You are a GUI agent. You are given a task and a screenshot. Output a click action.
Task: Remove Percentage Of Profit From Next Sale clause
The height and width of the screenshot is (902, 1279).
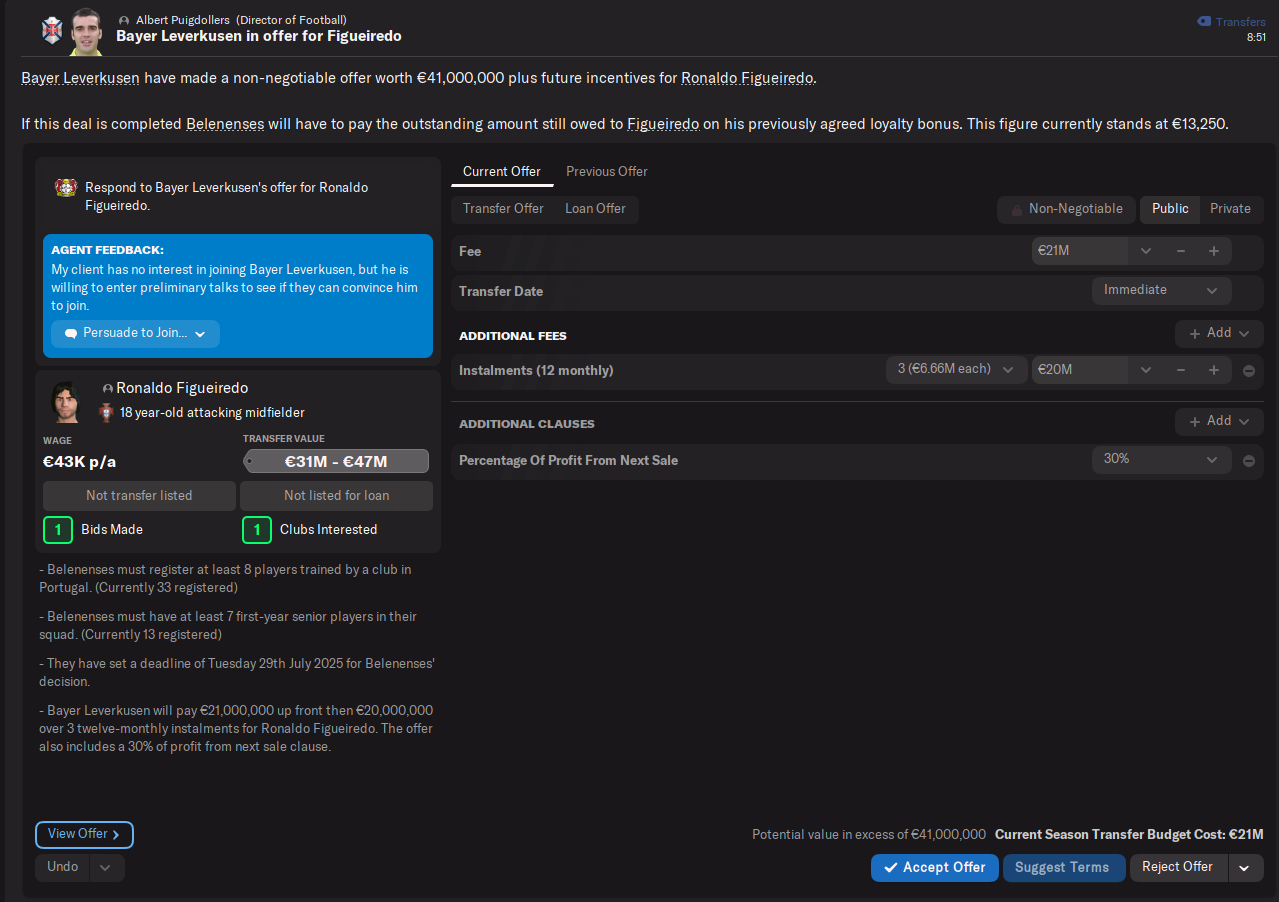(1249, 461)
